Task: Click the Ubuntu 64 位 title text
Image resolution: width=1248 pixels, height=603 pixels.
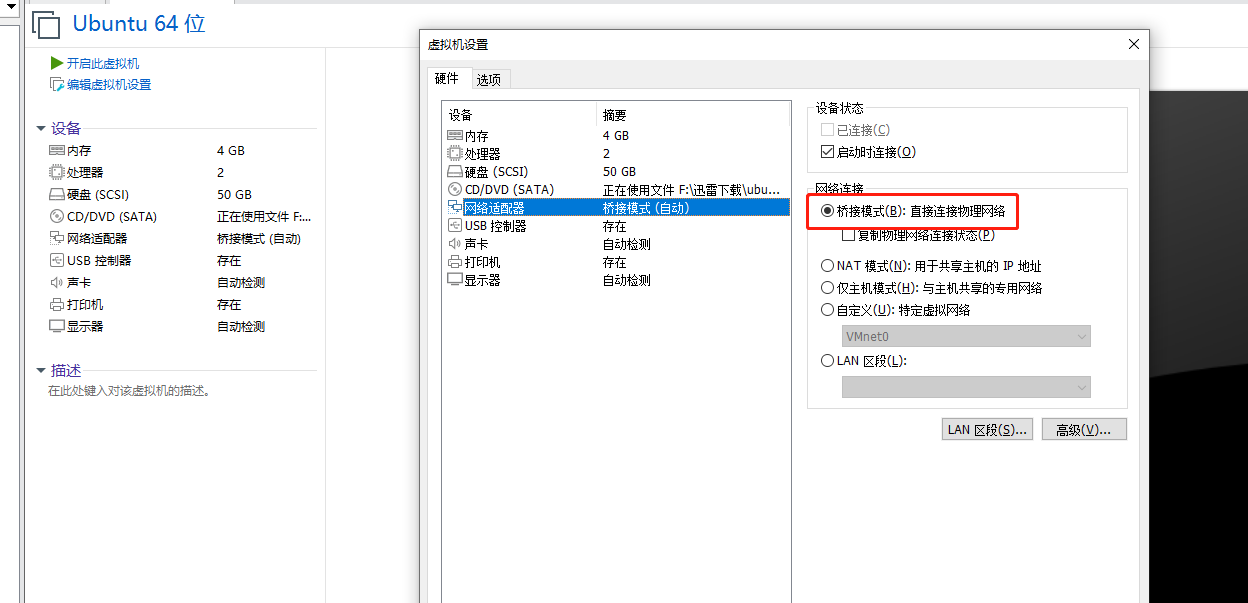Action: click(x=139, y=24)
